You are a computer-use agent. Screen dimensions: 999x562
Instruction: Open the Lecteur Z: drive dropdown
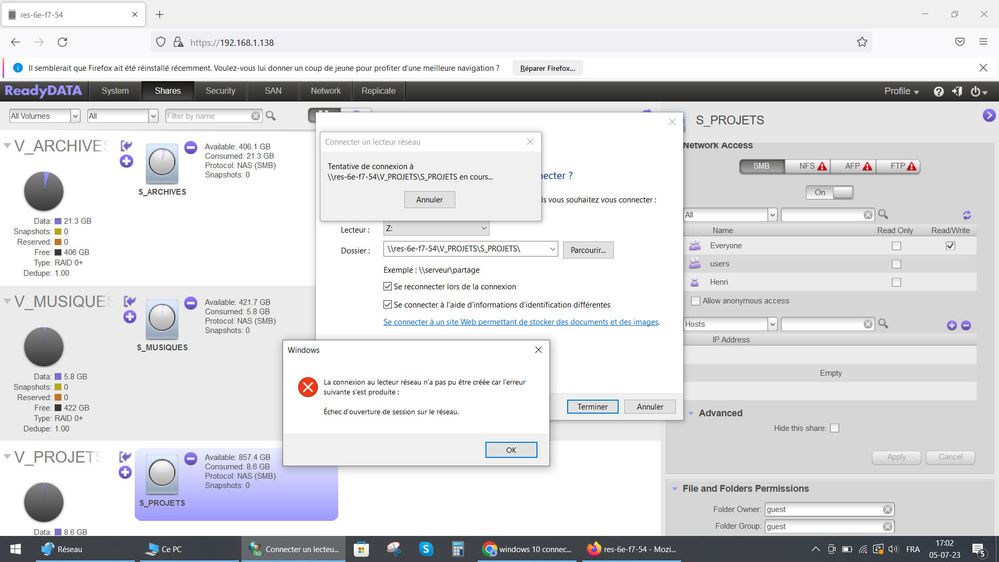pyautogui.click(x=436, y=229)
